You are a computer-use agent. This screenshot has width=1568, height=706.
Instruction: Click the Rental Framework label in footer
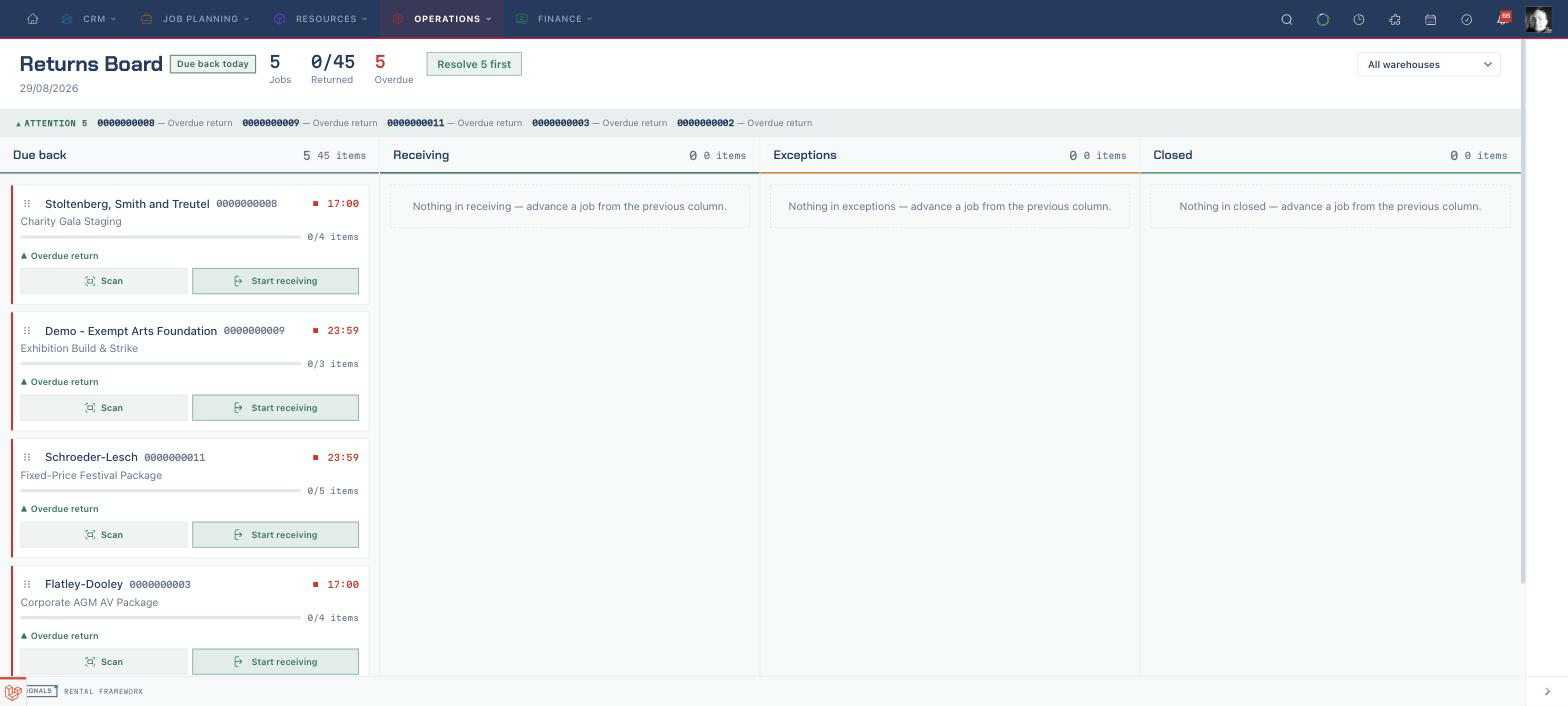(x=104, y=692)
